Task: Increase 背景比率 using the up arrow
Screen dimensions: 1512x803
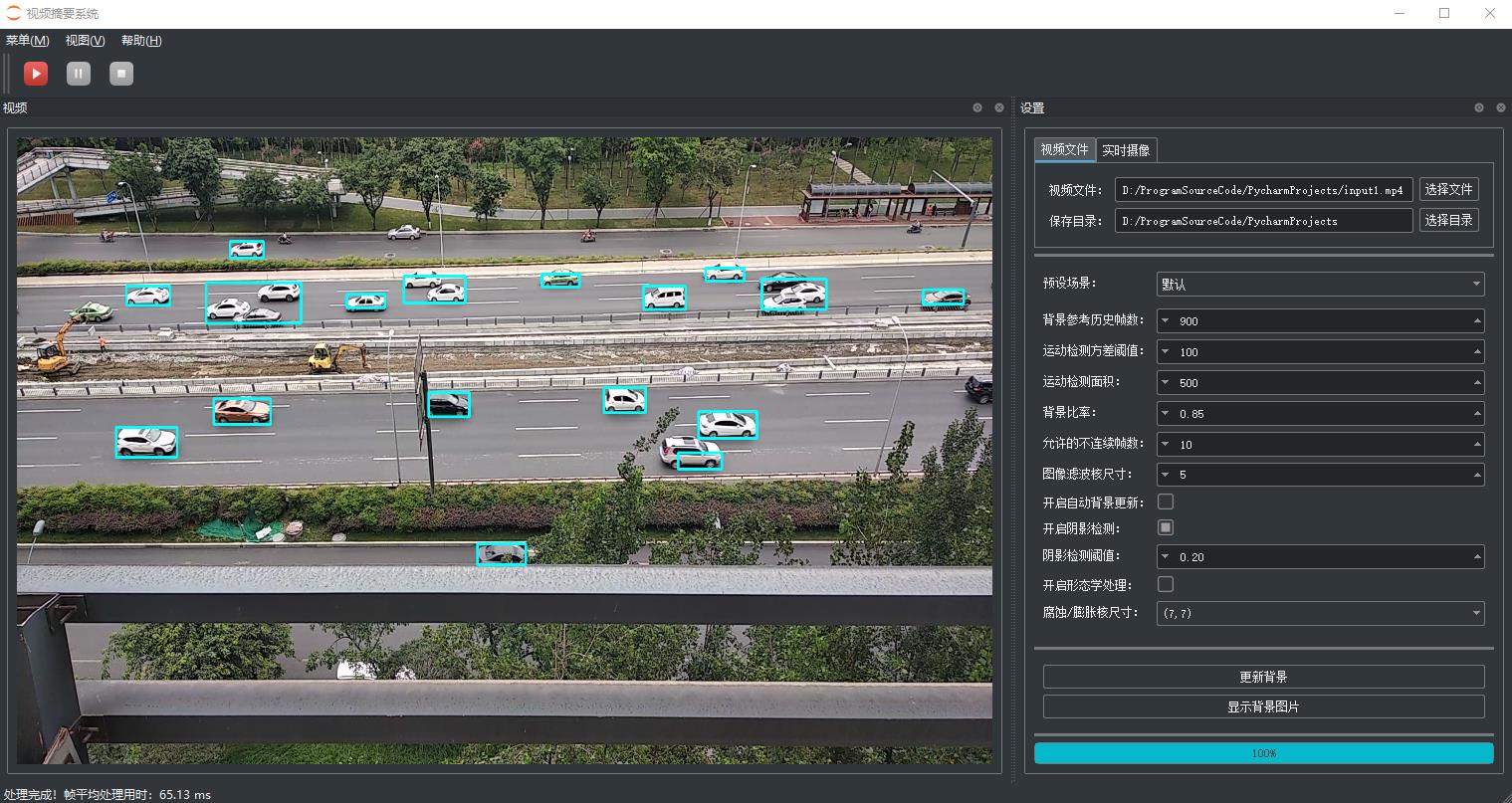Action: (x=1477, y=413)
